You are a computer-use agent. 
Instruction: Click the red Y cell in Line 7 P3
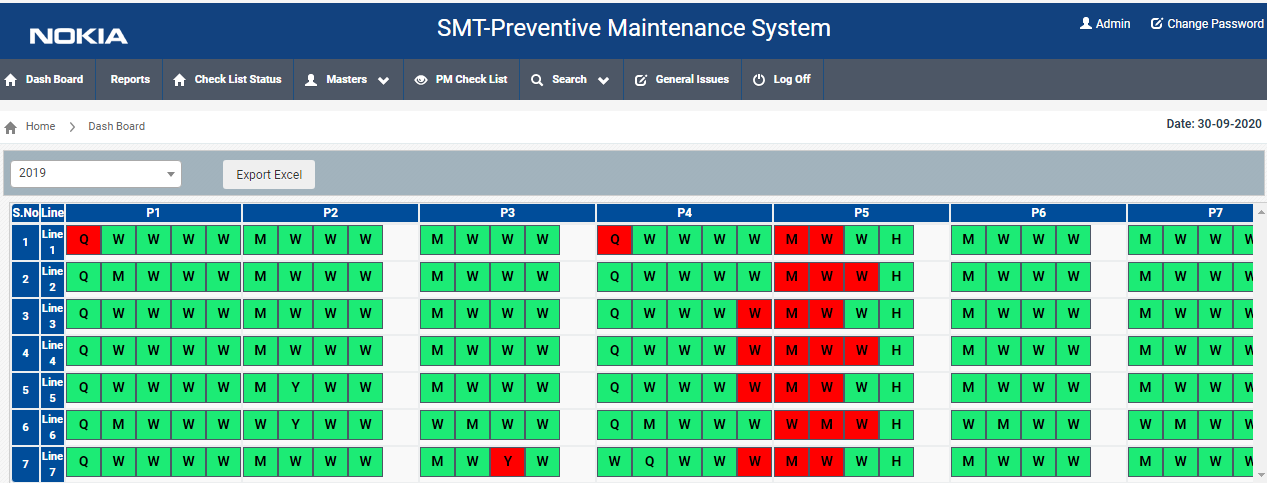[508, 462]
